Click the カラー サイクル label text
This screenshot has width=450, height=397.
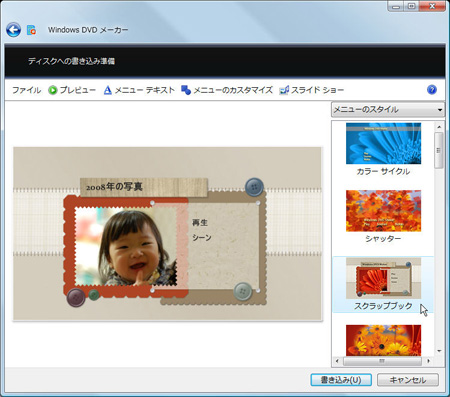point(383,171)
